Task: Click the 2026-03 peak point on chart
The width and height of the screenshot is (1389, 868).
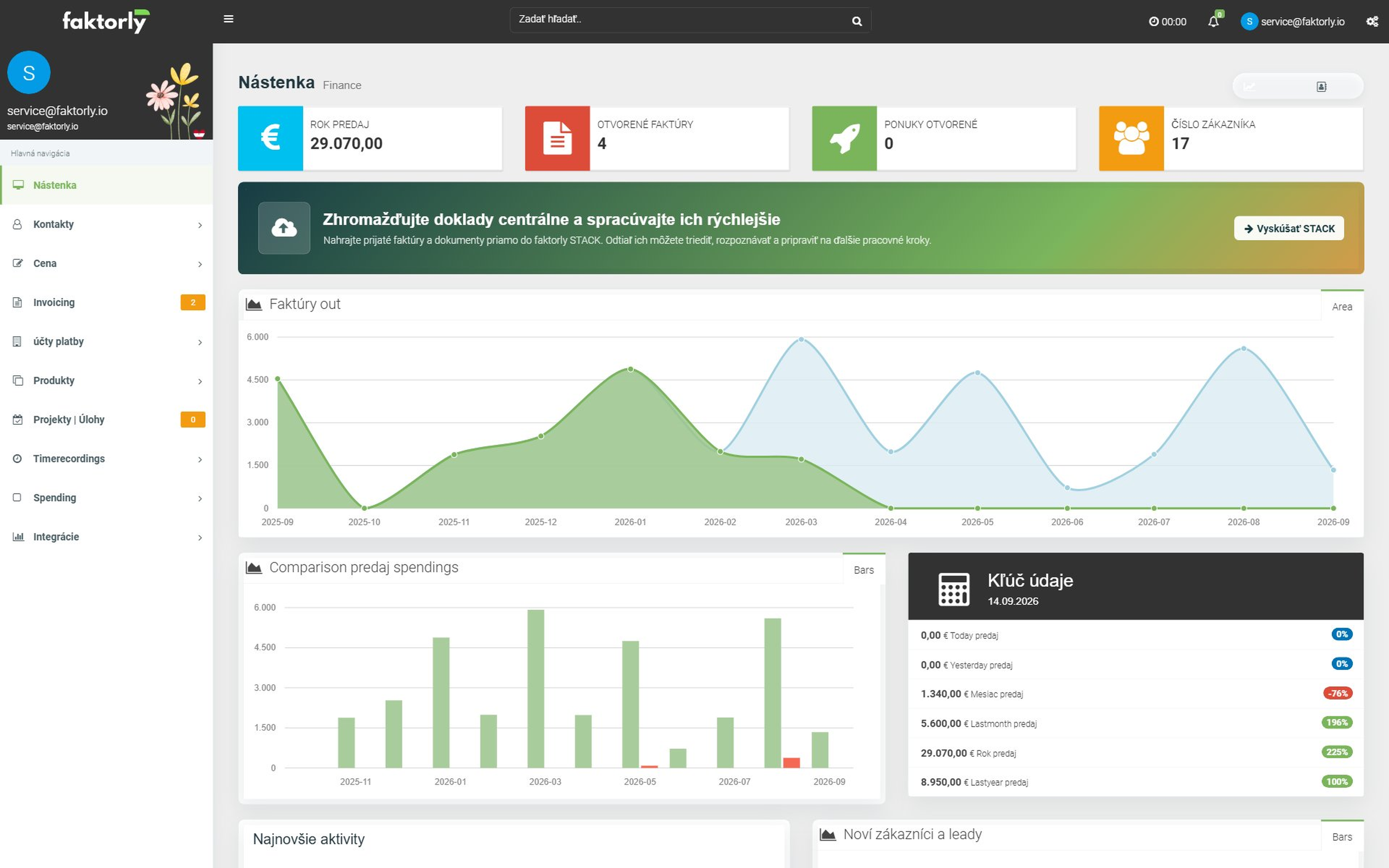Action: point(801,339)
